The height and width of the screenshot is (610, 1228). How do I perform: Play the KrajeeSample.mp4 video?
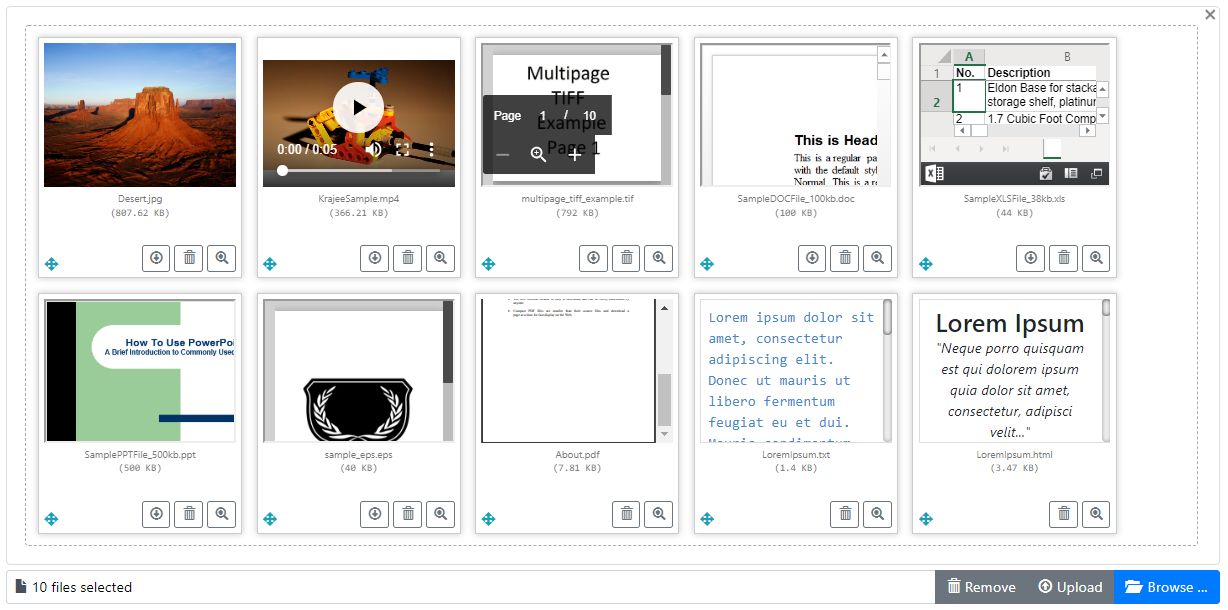[358, 107]
